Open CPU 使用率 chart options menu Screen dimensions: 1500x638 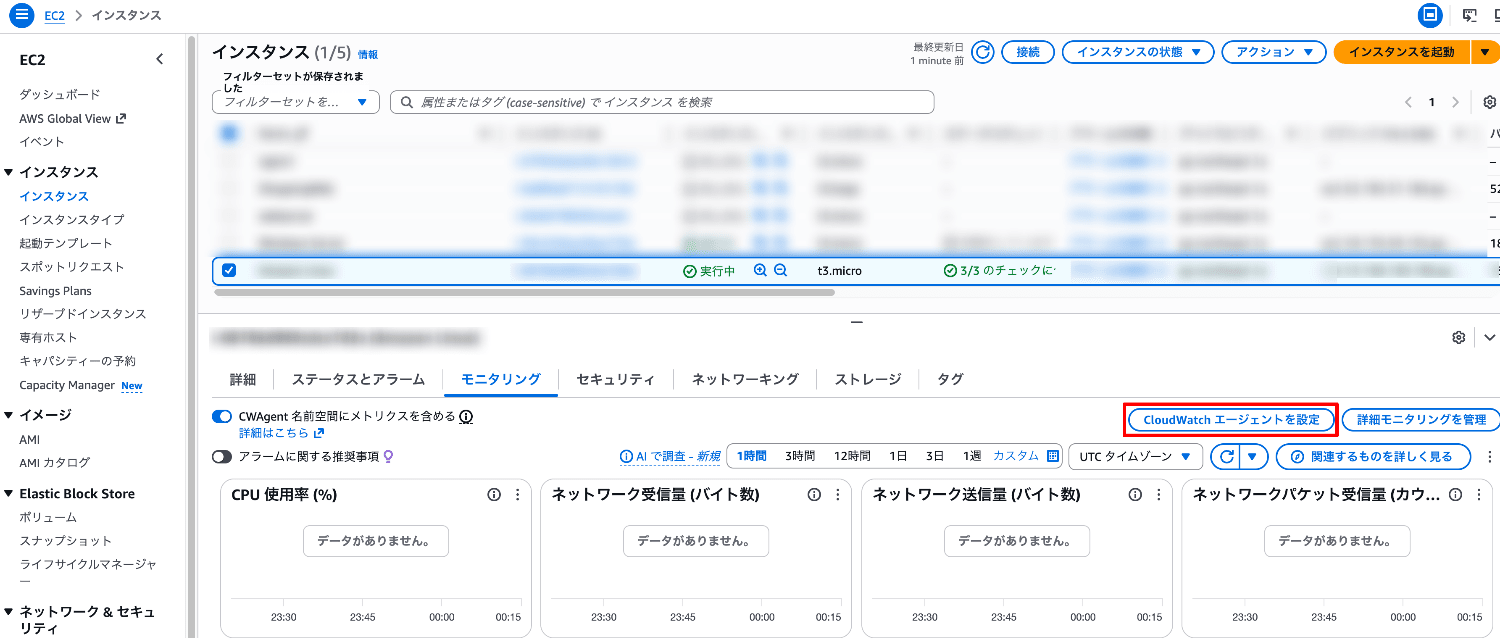[517, 494]
